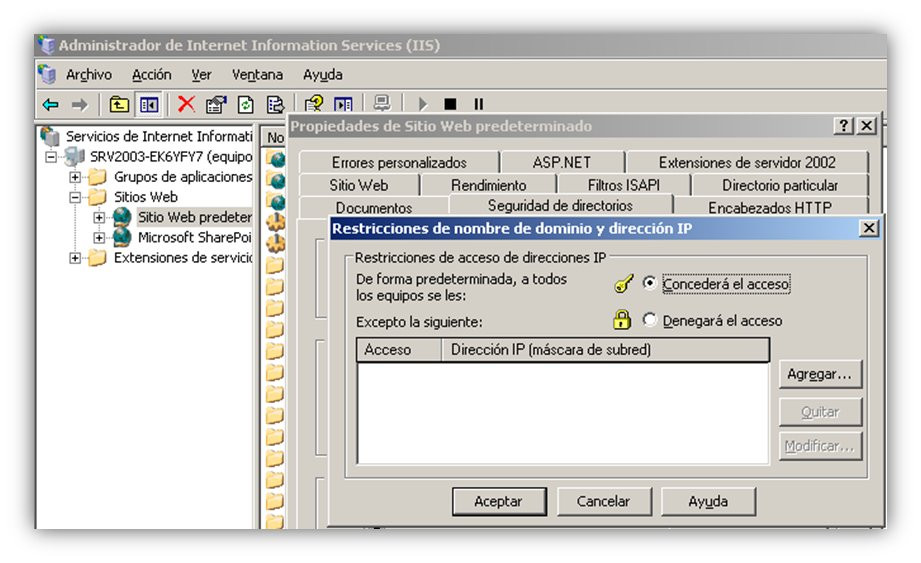Click the Grupos de aplicaciones folder icon
This screenshot has height=563, width=921.
tap(97, 177)
